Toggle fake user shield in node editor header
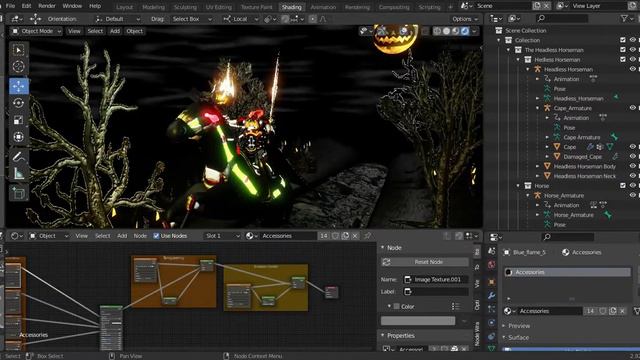640x360 pixels. pos(335,236)
